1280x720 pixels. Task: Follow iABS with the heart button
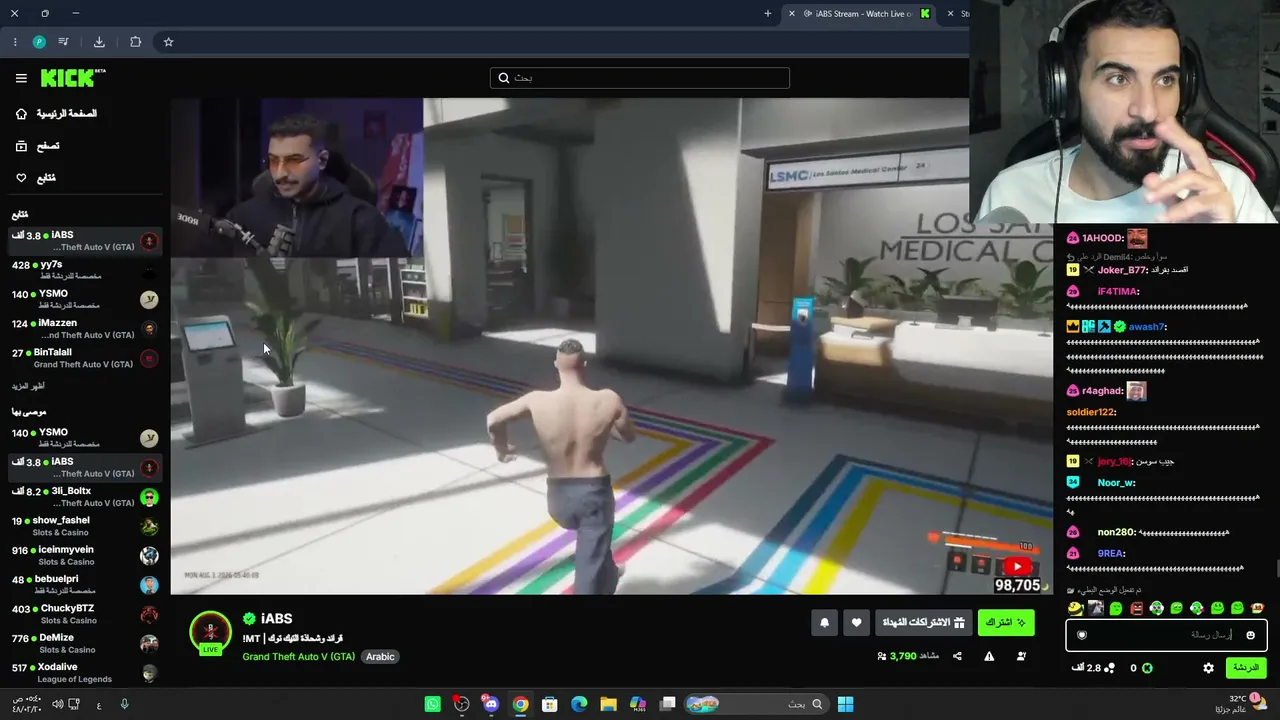coord(856,623)
